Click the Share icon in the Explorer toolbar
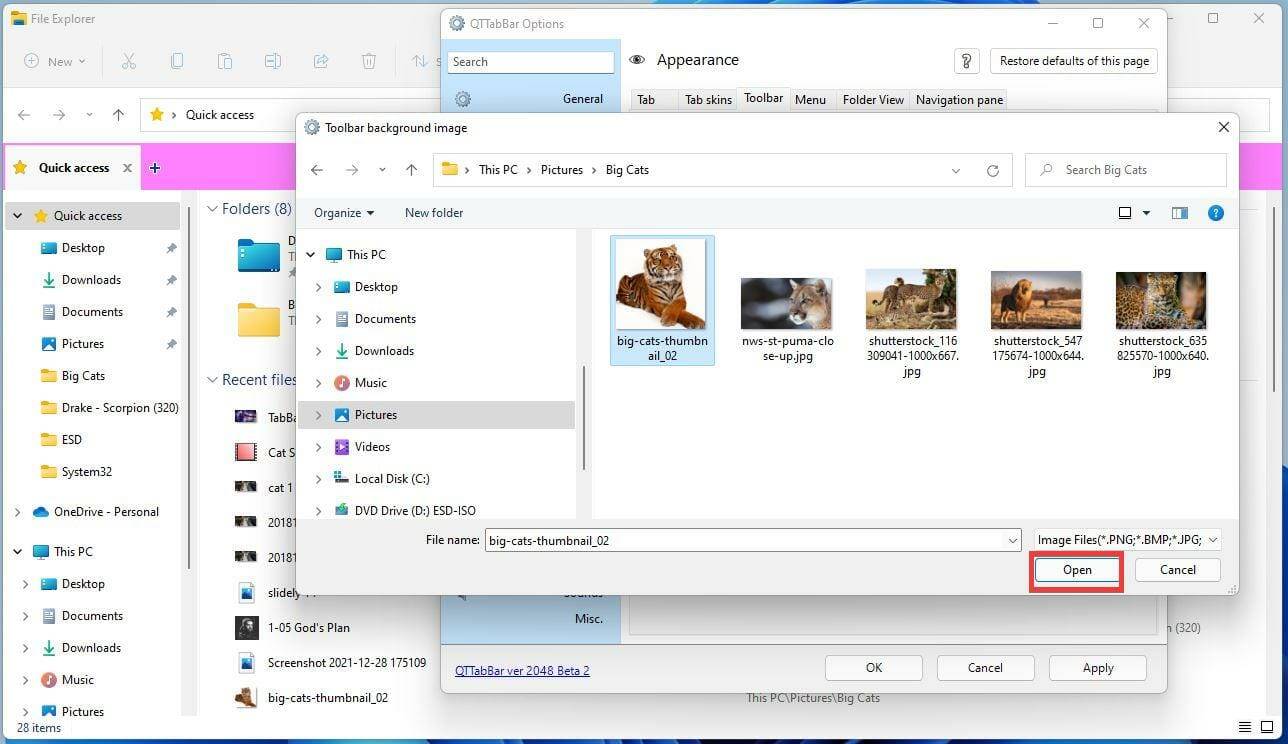The image size is (1288, 744). tap(320, 61)
